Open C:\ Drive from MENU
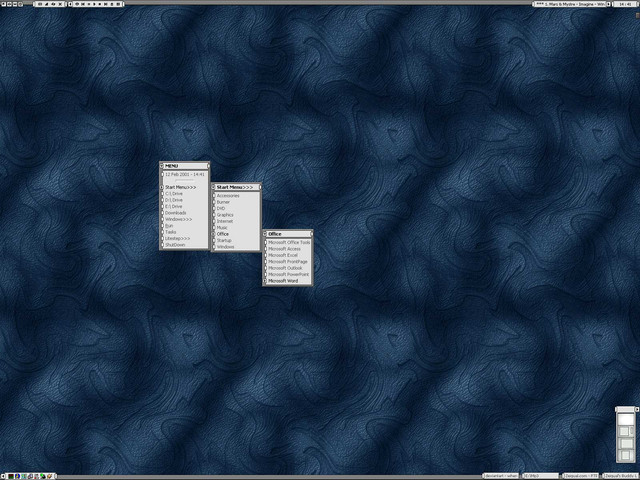 [x=184, y=194]
